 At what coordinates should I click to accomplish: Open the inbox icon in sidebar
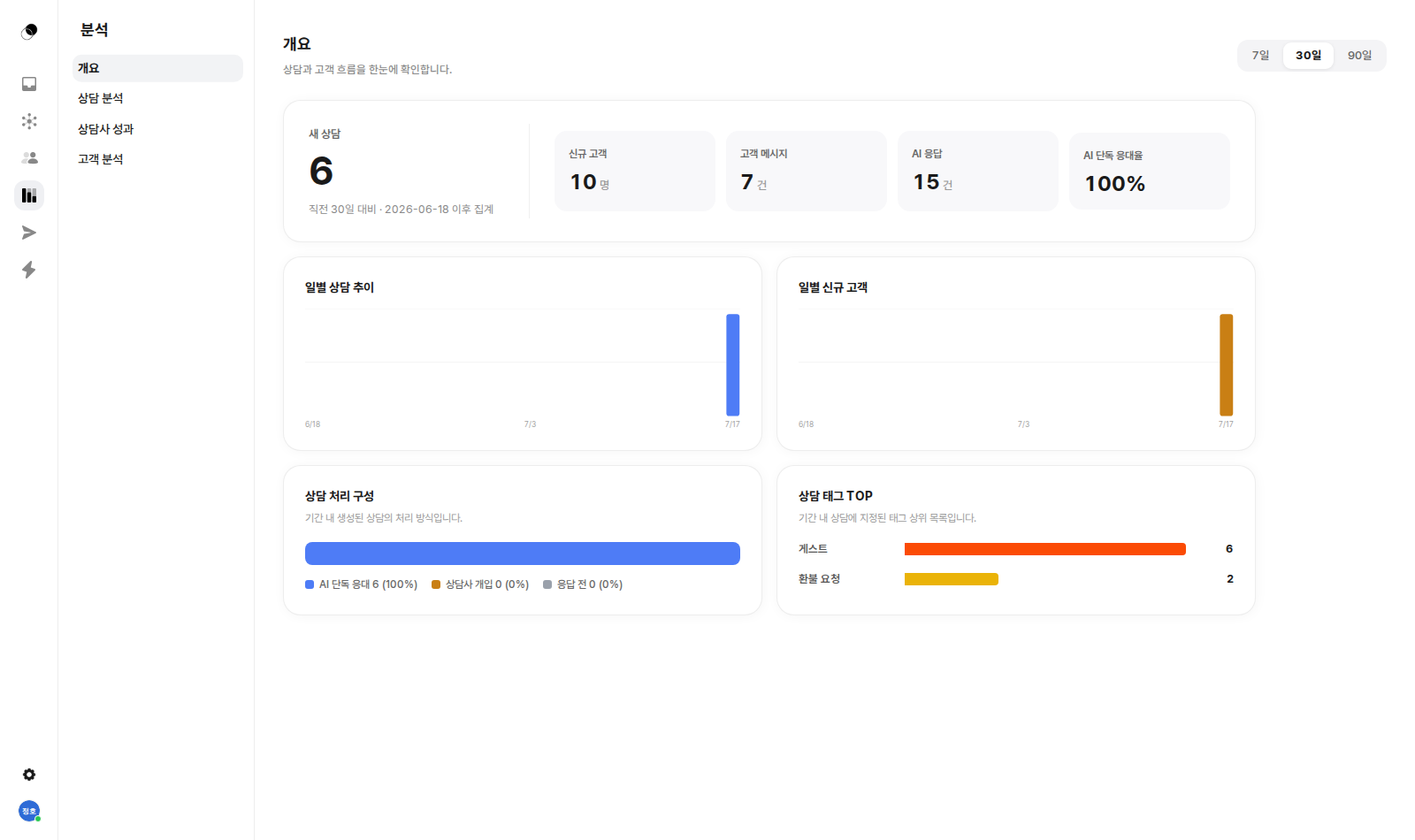[29, 84]
